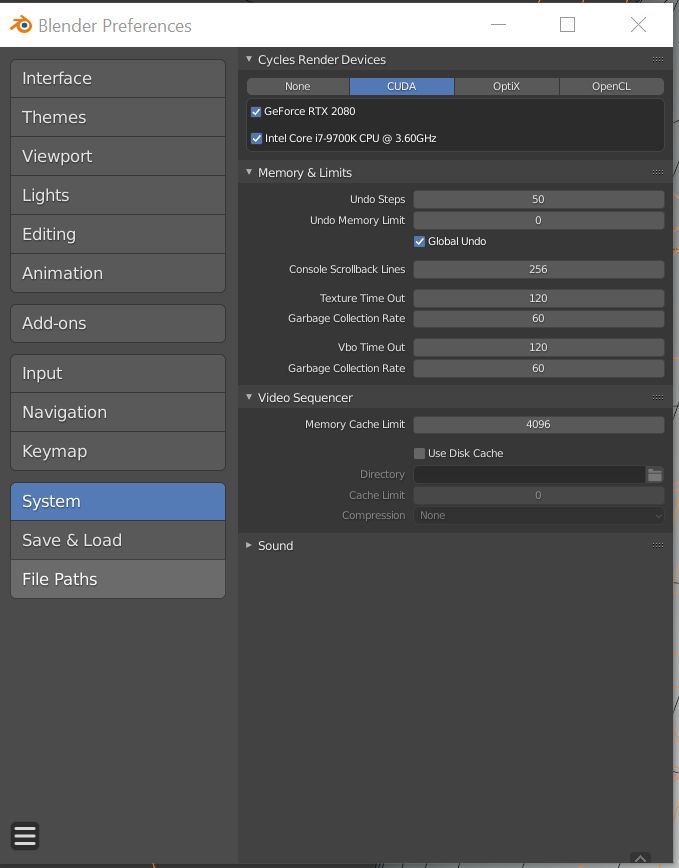This screenshot has height=868, width=679.
Task: Select None compute device type
Action: tap(298, 86)
